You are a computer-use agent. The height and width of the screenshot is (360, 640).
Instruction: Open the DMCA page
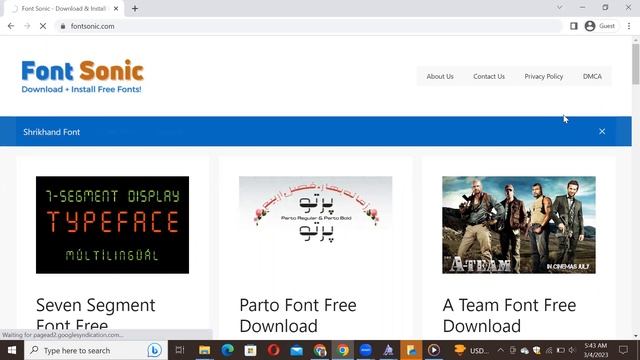(592, 76)
